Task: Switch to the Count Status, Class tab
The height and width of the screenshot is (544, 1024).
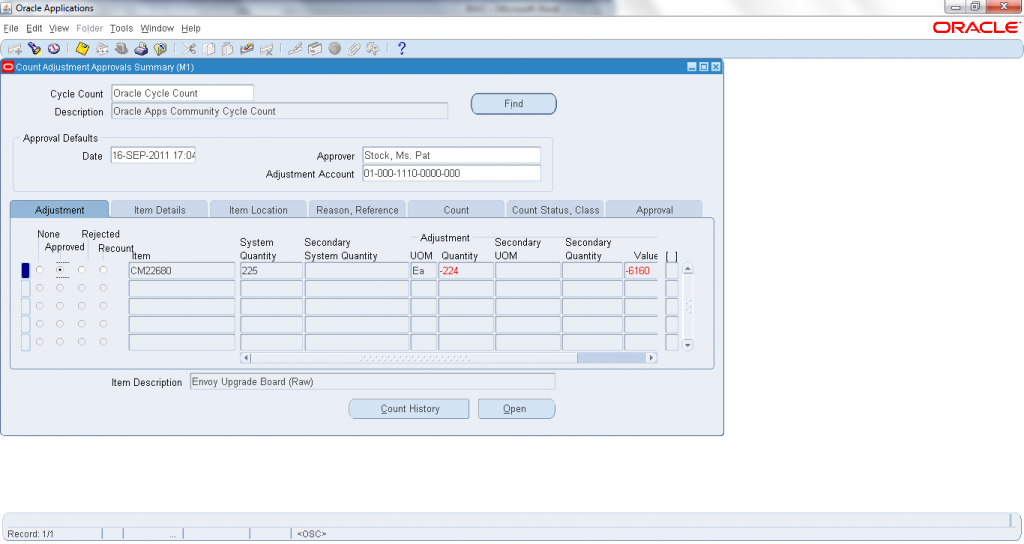Action: point(555,210)
